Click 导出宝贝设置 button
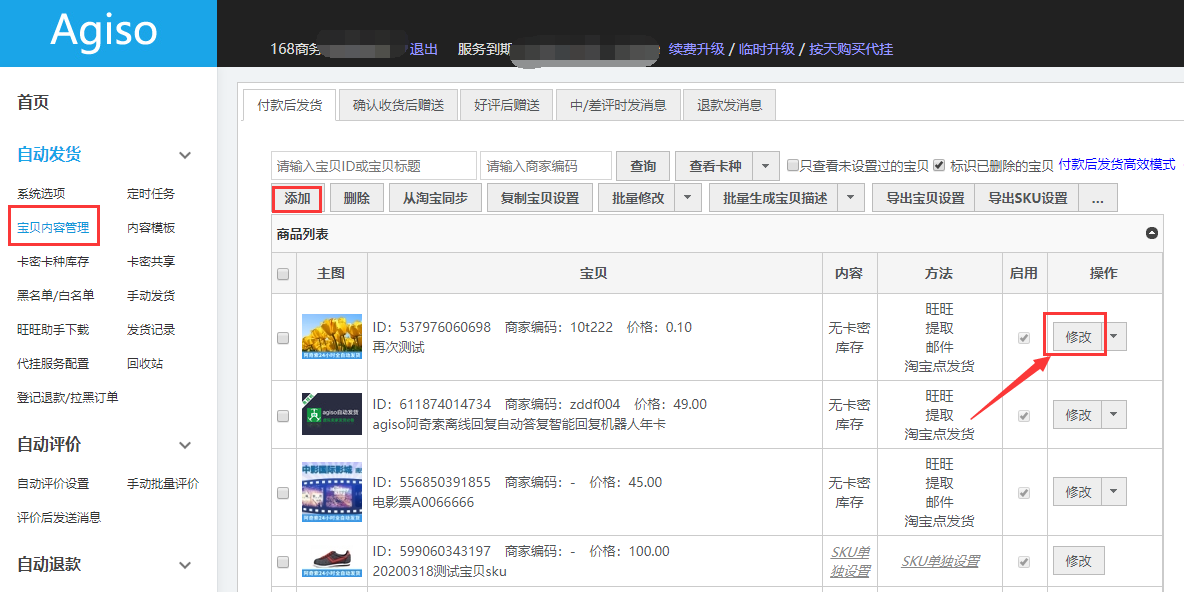 [x=925, y=199]
